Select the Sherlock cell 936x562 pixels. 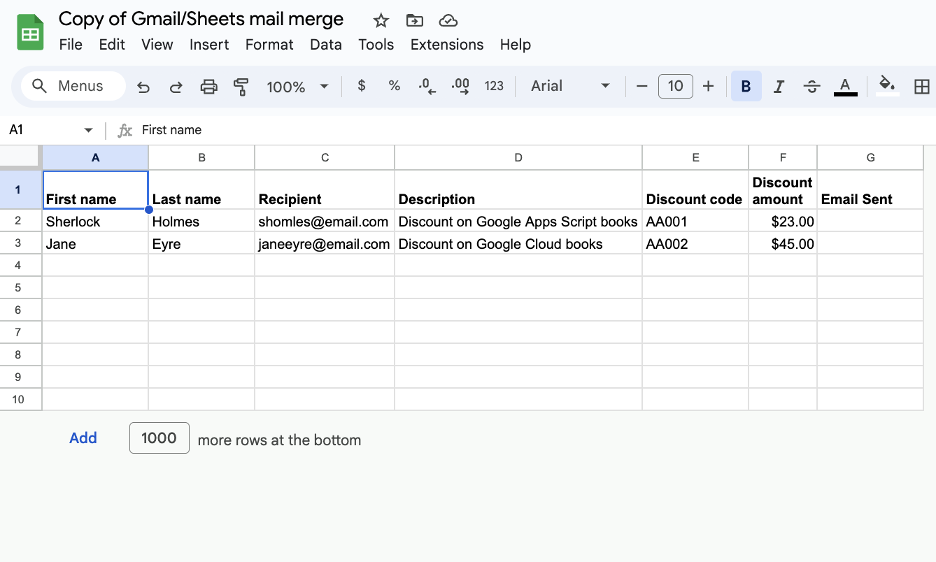pyautogui.click(x=96, y=221)
